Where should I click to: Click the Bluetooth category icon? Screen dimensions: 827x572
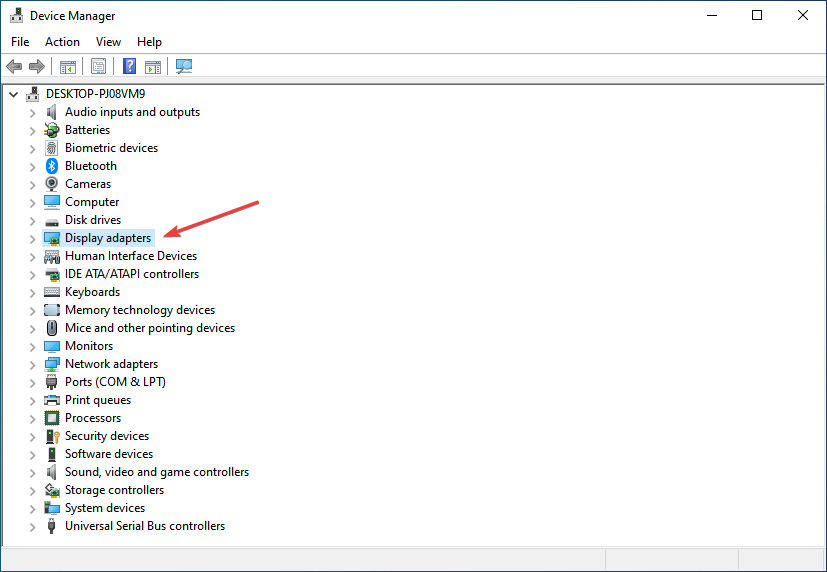52,166
